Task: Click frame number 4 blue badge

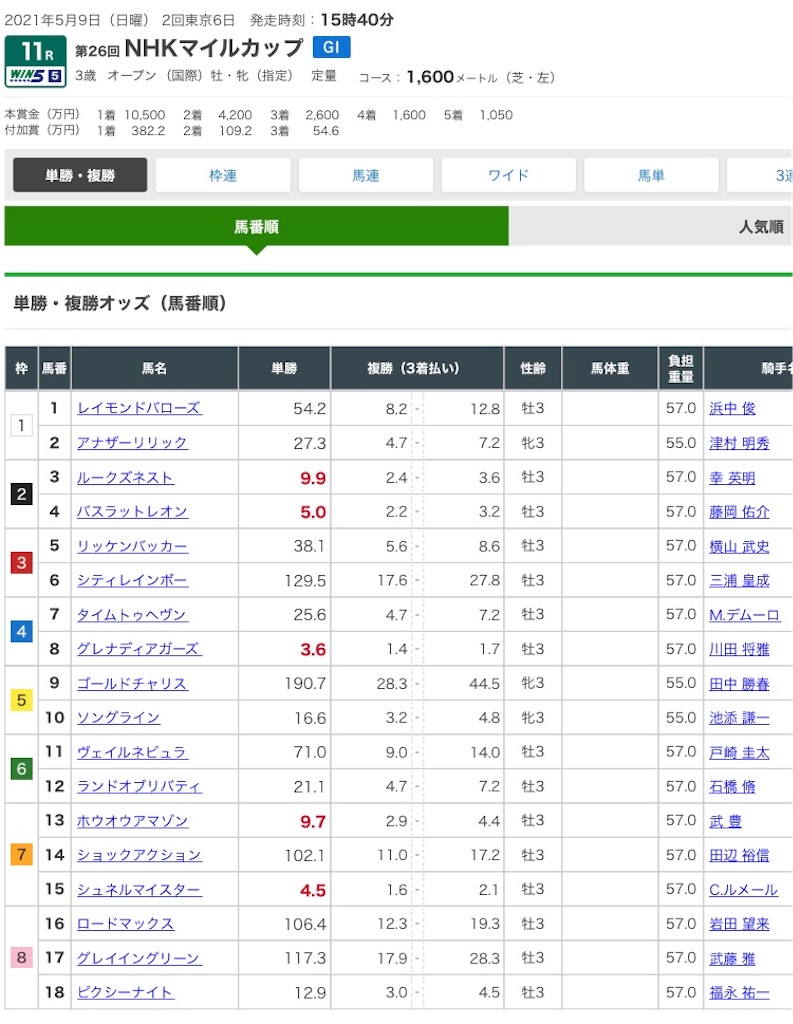Action: [x=22, y=632]
